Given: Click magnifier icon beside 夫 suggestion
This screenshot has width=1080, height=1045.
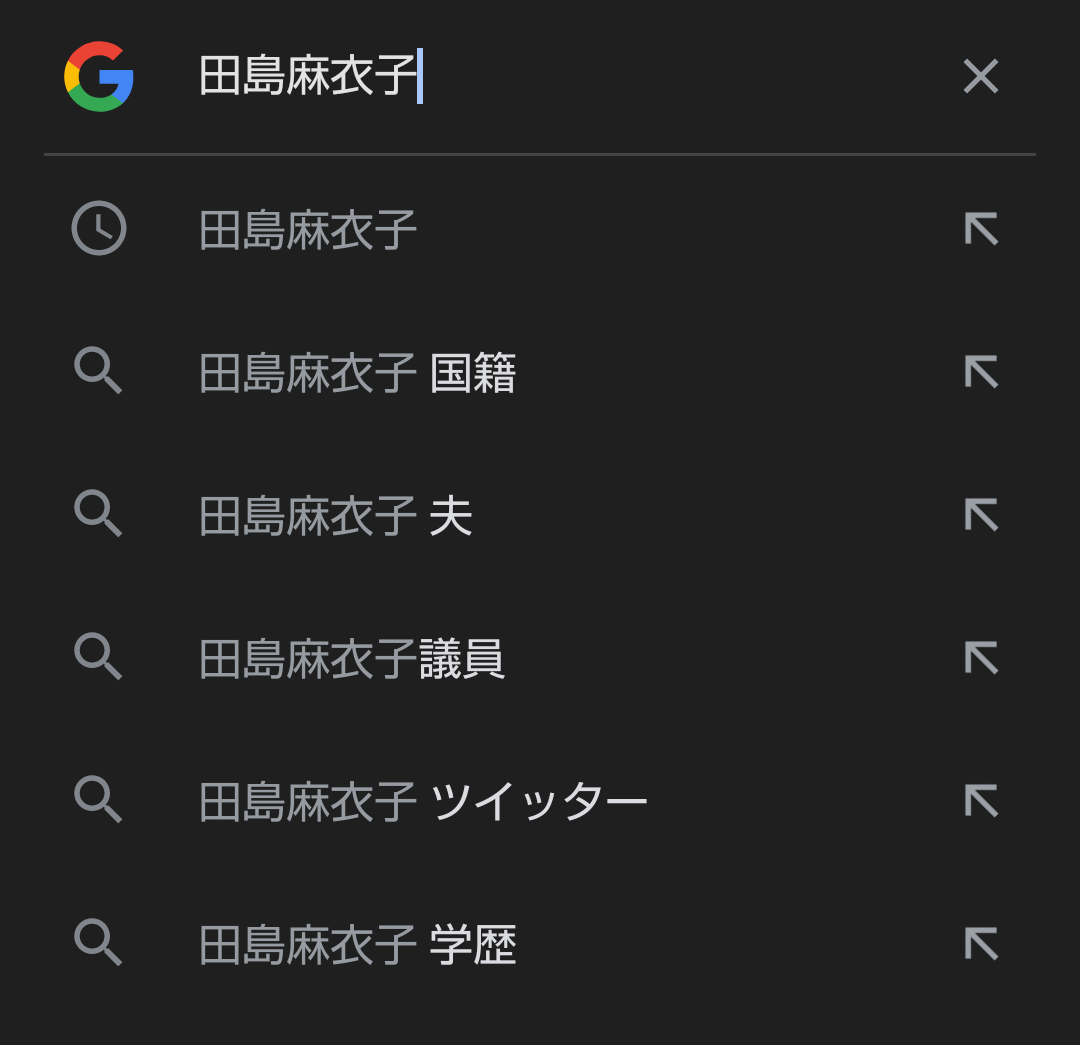Looking at the screenshot, I should [98, 513].
